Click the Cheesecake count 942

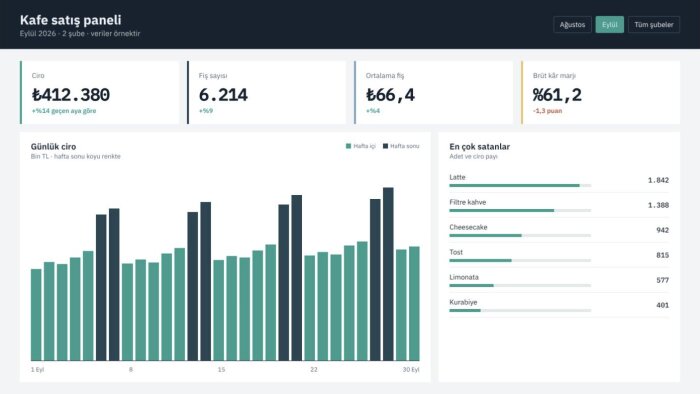(x=662, y=230)
